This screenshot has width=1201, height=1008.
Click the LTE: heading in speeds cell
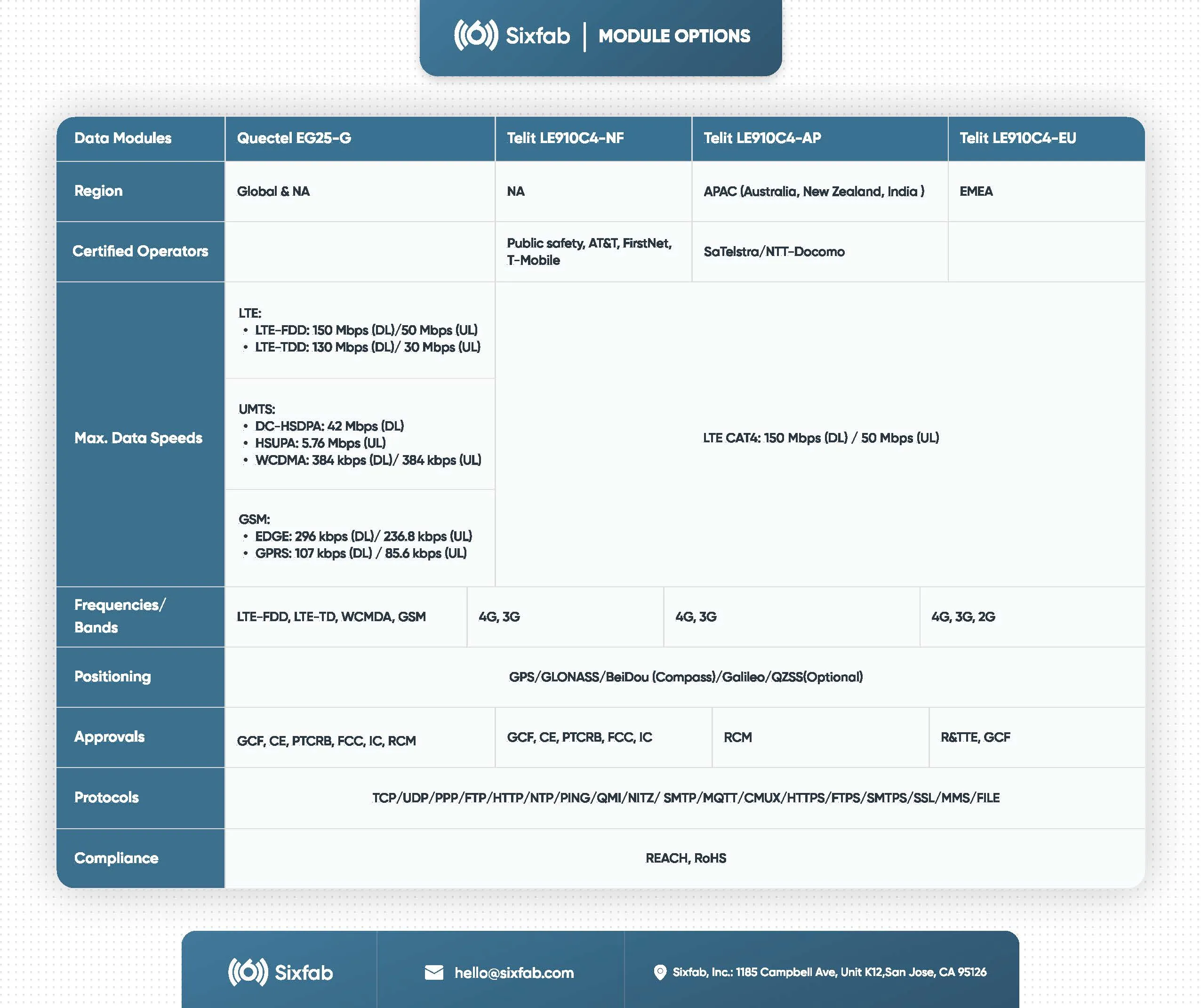250,313
